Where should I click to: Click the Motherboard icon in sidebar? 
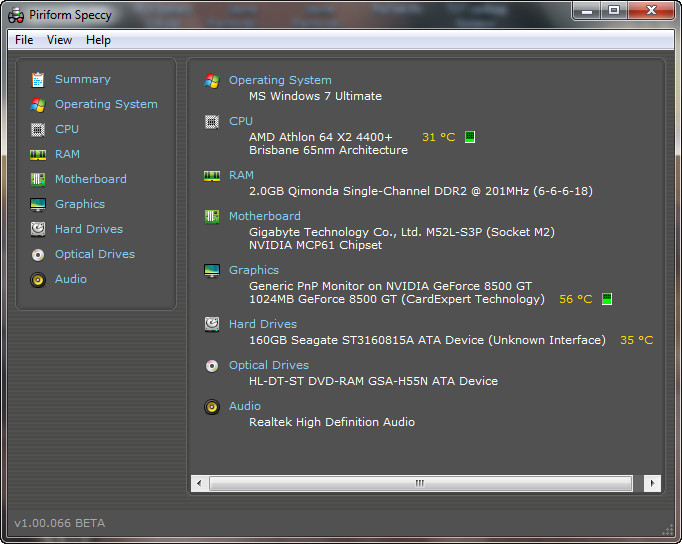point(38,179)
